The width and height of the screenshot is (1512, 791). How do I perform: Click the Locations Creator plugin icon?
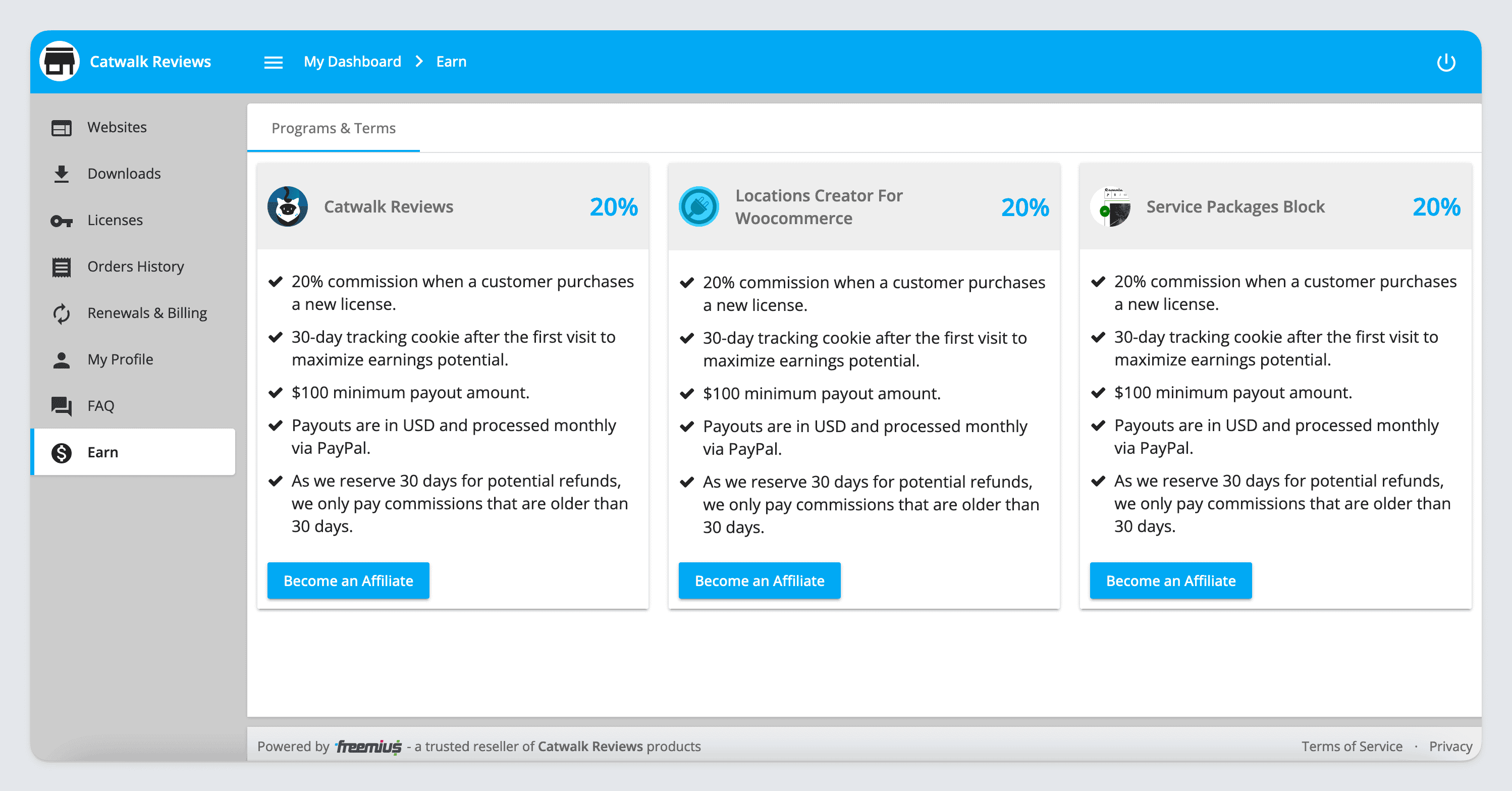click(x=698, y=206)
